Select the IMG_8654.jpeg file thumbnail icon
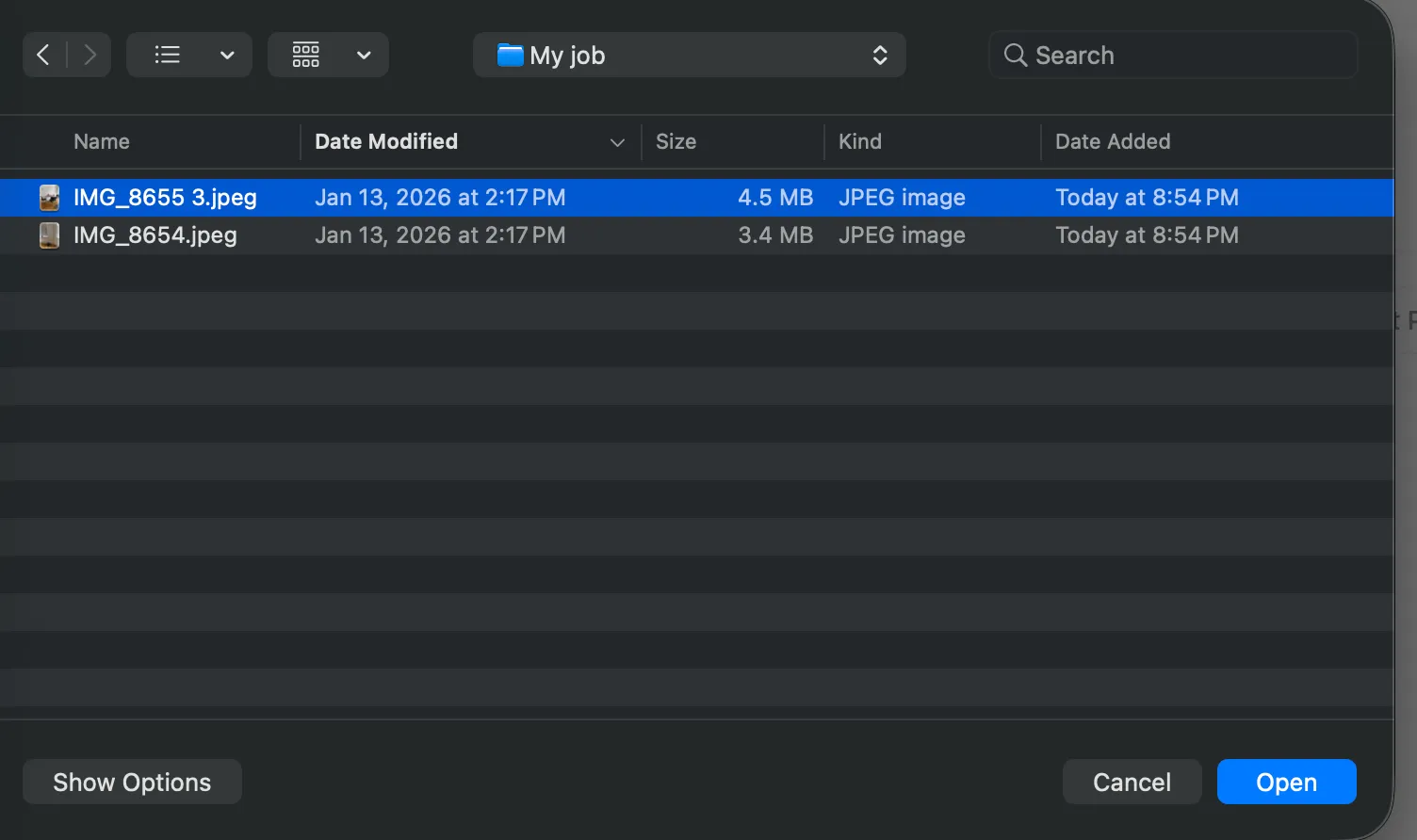This screenshot has width=1417, height=840. pos(49,235)
